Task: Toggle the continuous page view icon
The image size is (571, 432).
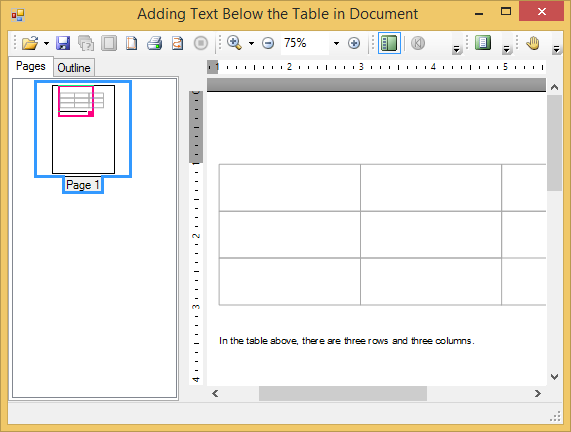Action: click(x=483, y=43)
